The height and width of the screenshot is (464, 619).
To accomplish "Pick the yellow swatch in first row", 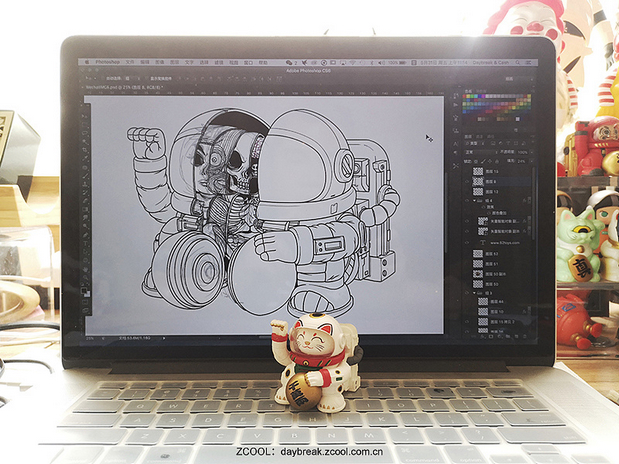I will pyautogui.click(x=470, y=96).
